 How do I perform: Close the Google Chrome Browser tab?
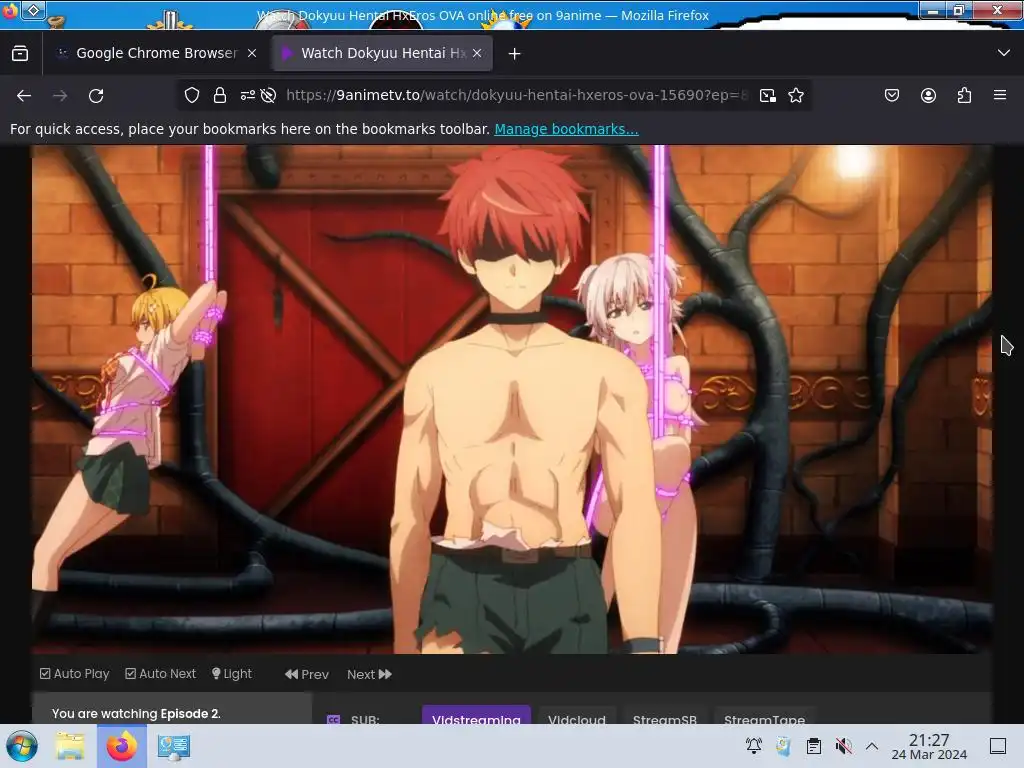(252, 54)
